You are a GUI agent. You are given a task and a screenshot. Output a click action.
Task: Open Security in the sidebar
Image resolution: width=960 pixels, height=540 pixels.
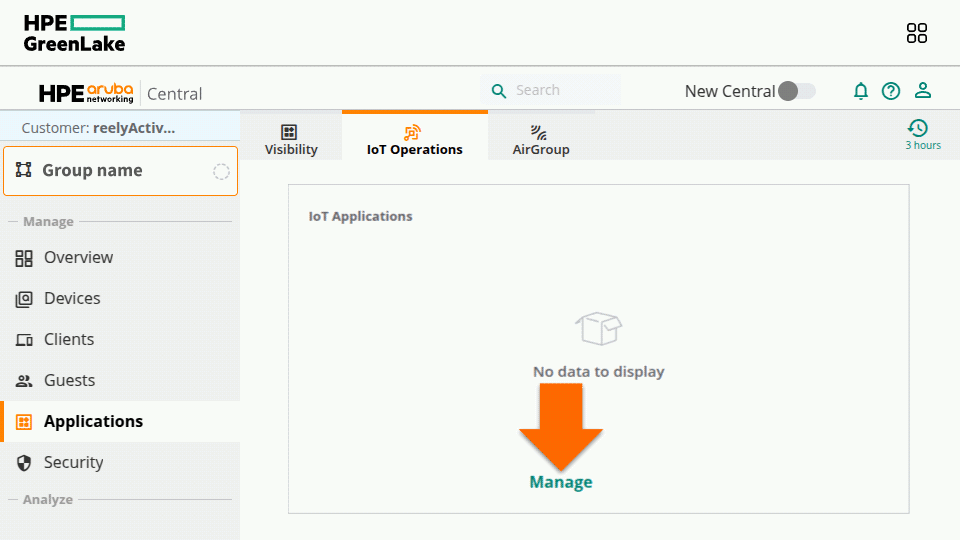(x=120, y=462)
